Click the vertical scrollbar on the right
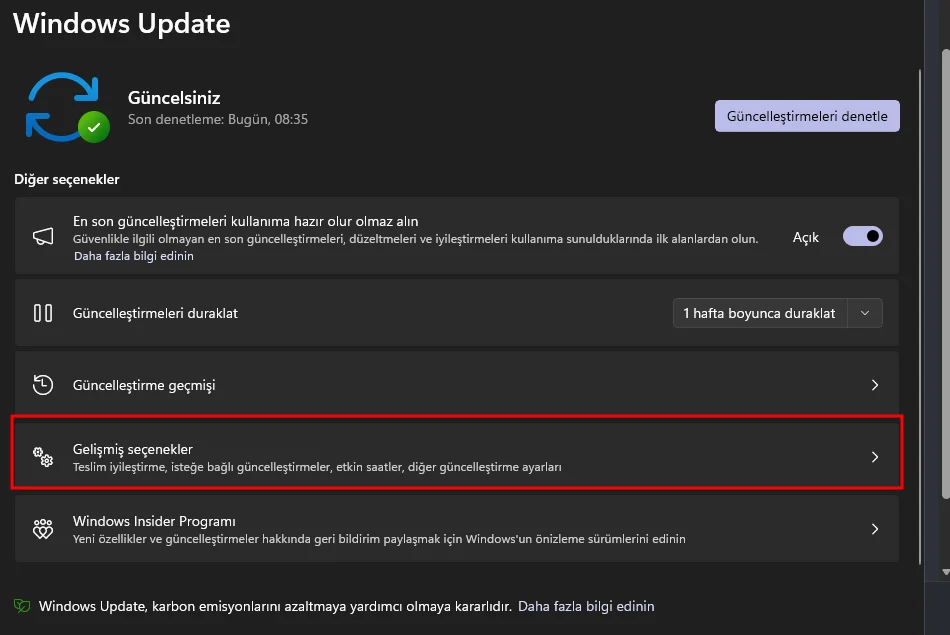The image size is (950, 635). click(945, 300)
